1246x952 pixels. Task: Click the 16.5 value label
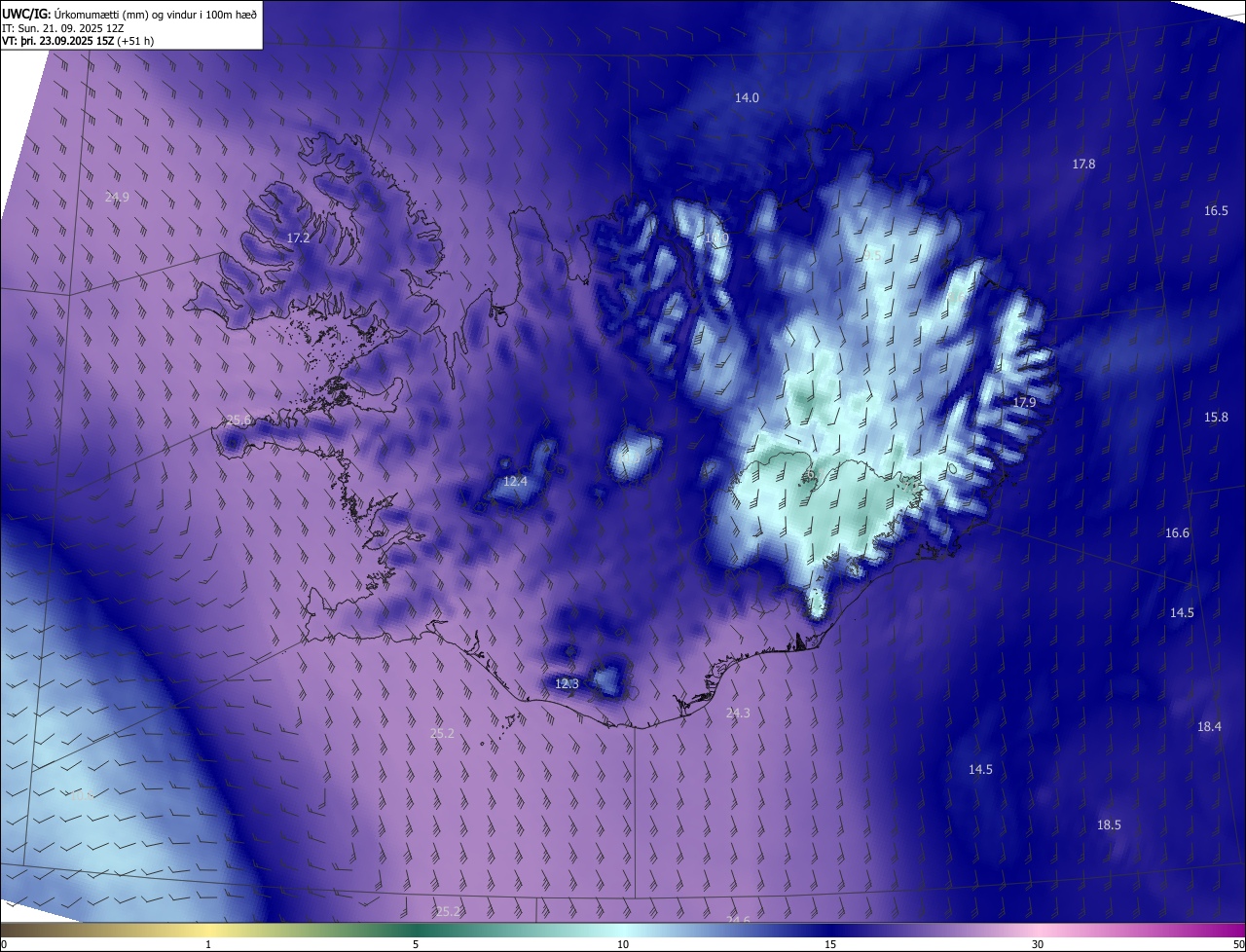coord(1216,211)
